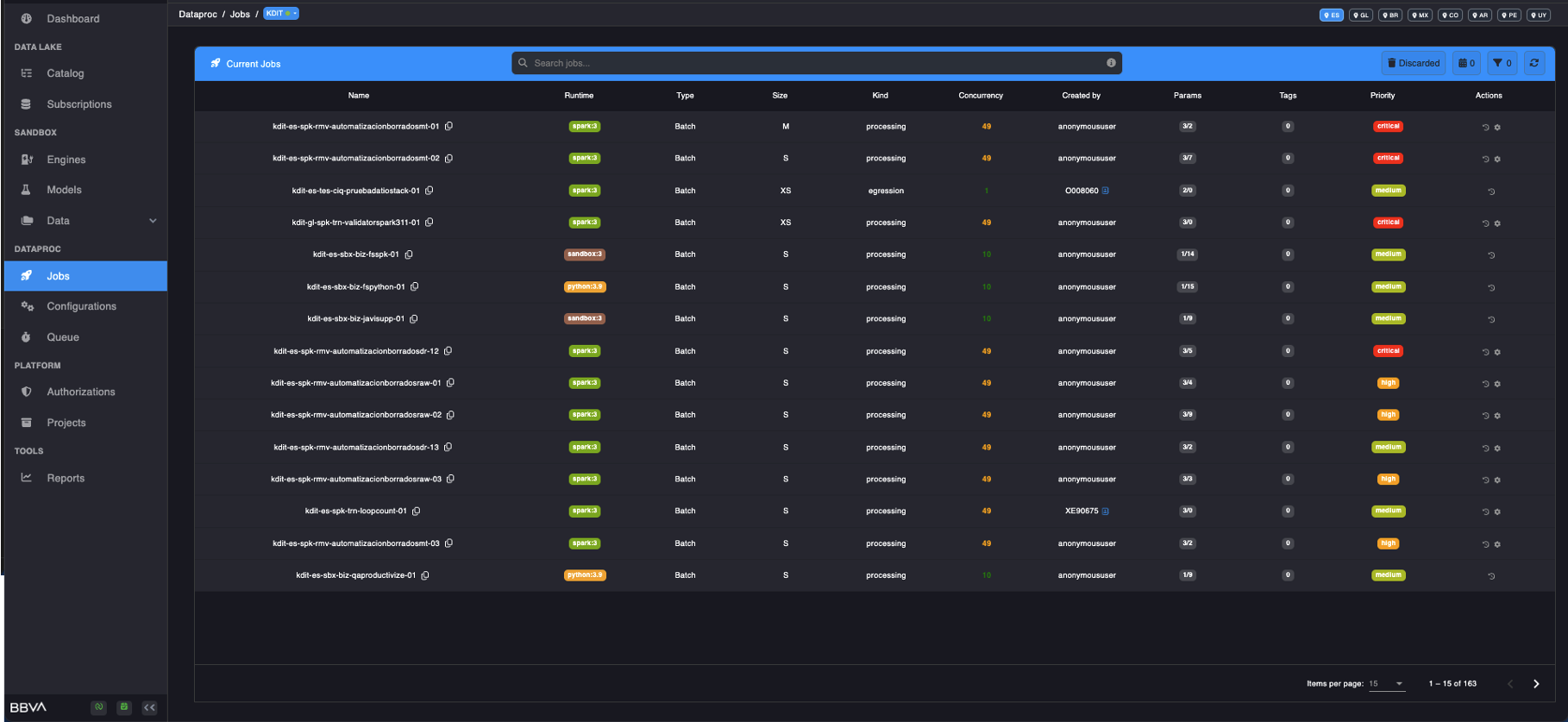
Task: Open the Reports sidebar item
Action: click(x=66, y=478)
